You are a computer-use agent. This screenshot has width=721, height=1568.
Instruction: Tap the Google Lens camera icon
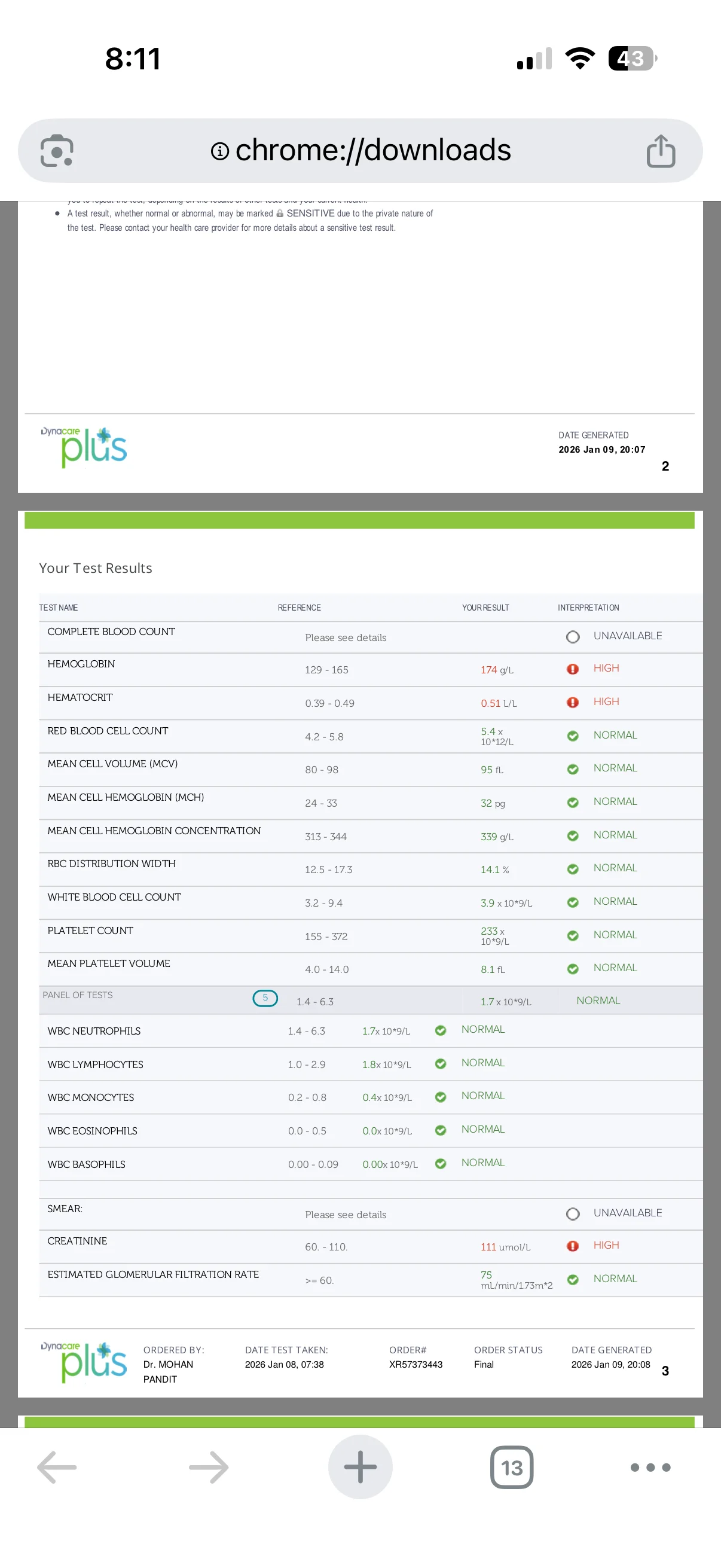point(57,150)
